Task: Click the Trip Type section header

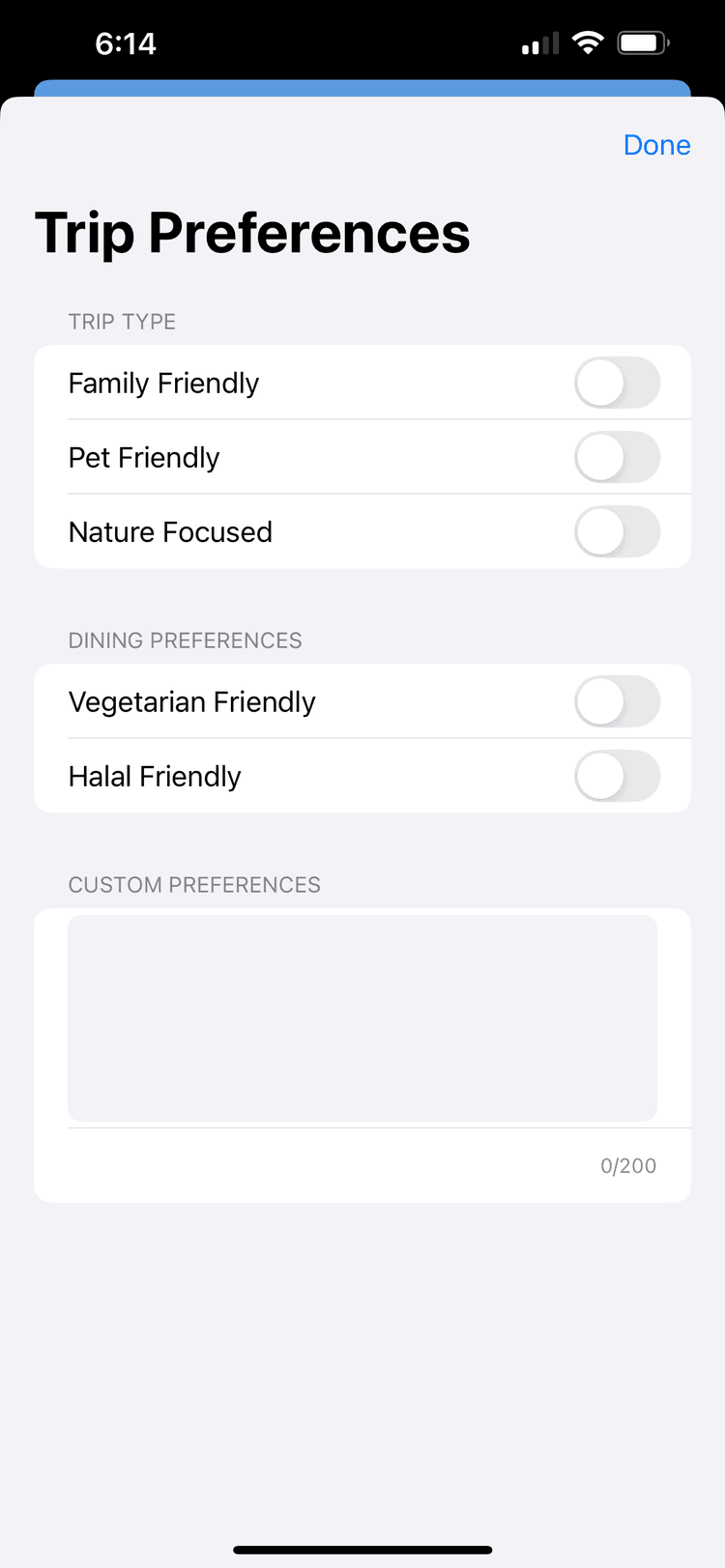Action: 122,322
